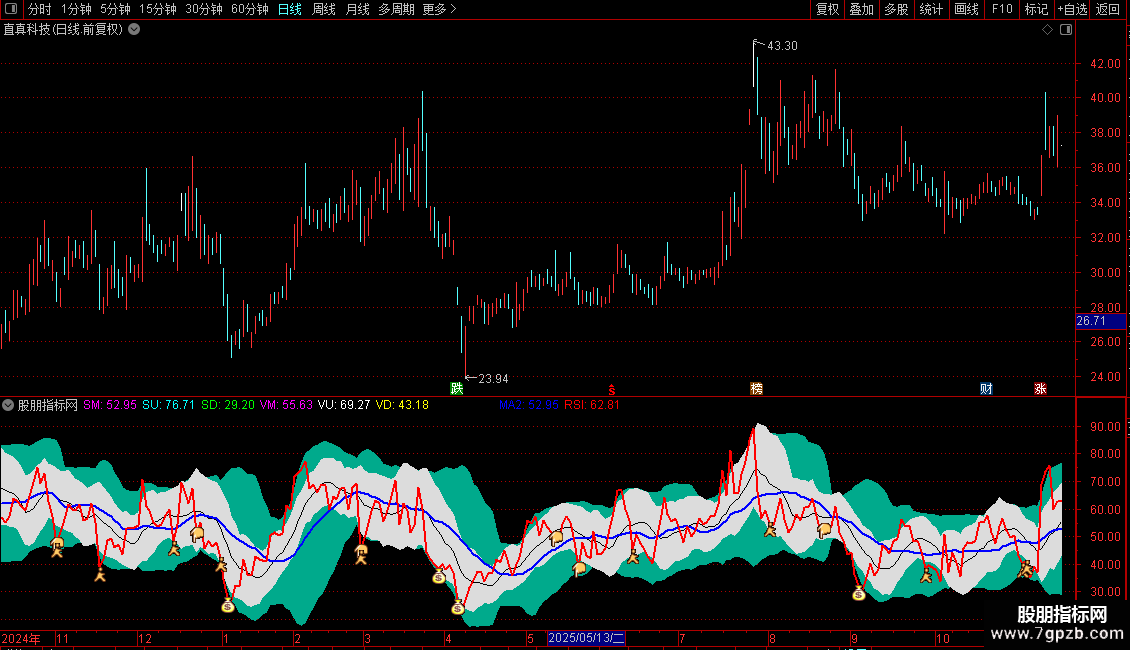Click the 43.30 high price annotation
The width and height of the screenshot is (1130, 650).
[782, 46]
